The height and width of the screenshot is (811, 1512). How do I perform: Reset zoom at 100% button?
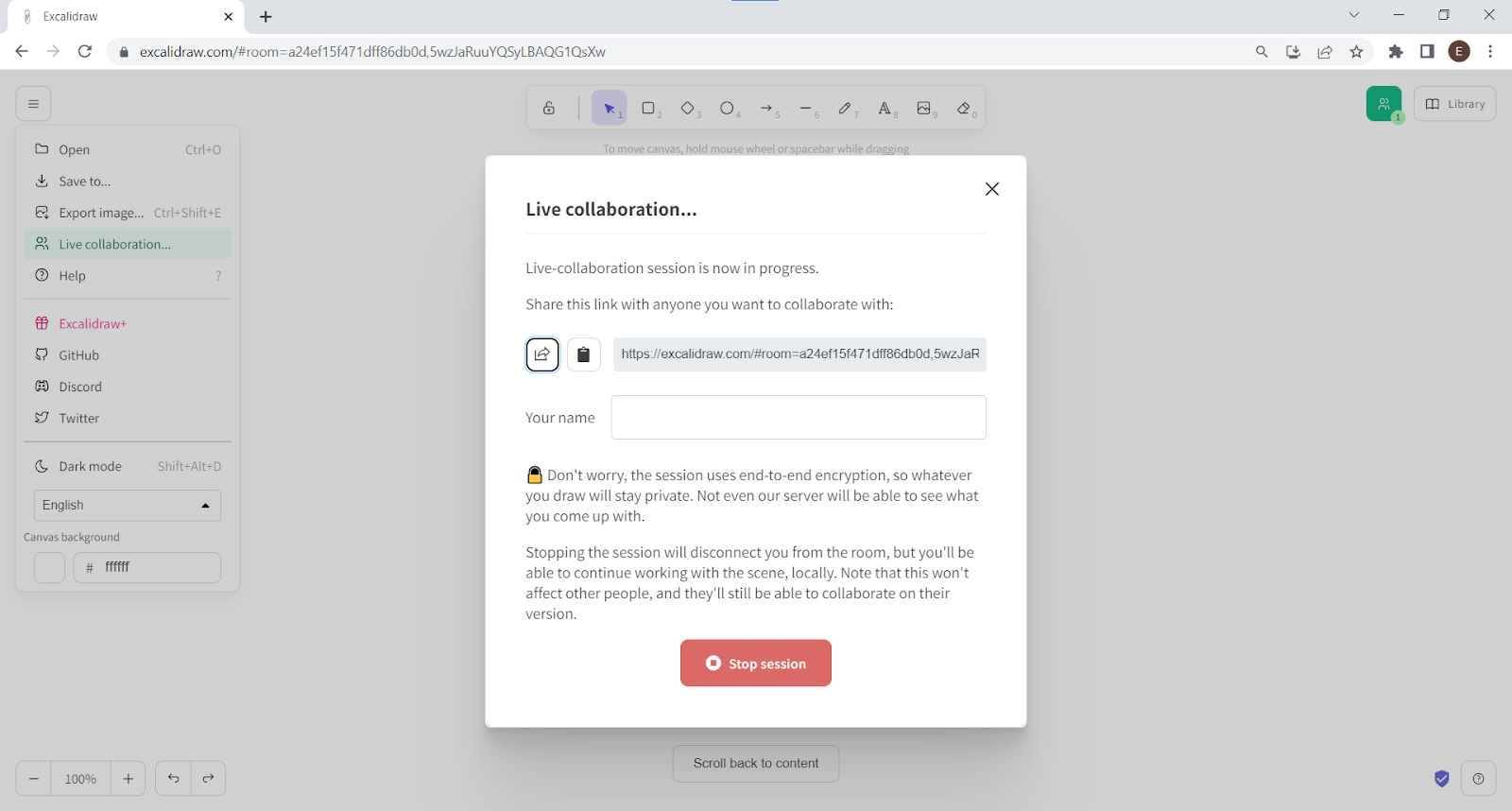pos(80,779)
